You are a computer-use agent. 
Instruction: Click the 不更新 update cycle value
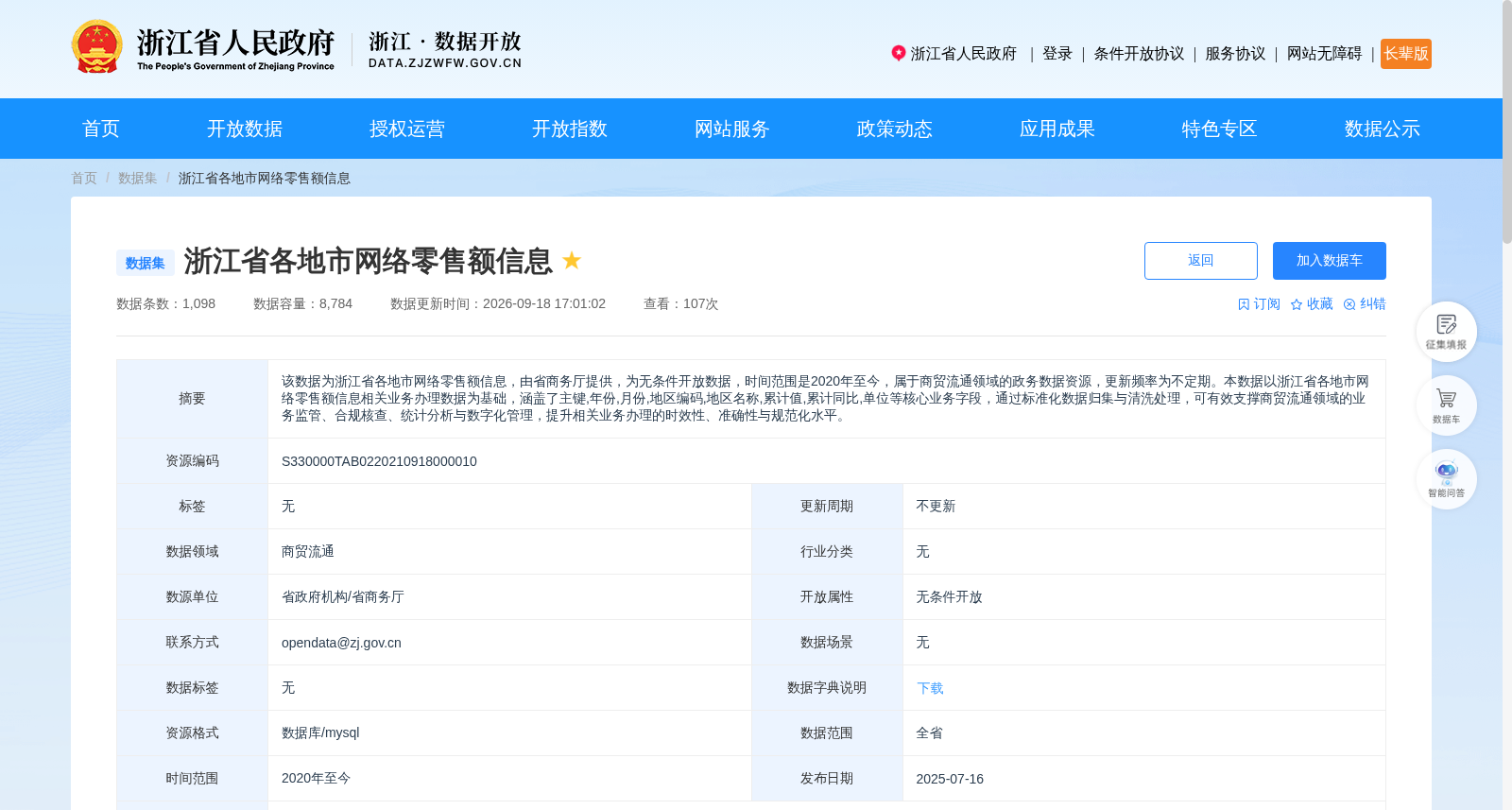coord(936,507)
